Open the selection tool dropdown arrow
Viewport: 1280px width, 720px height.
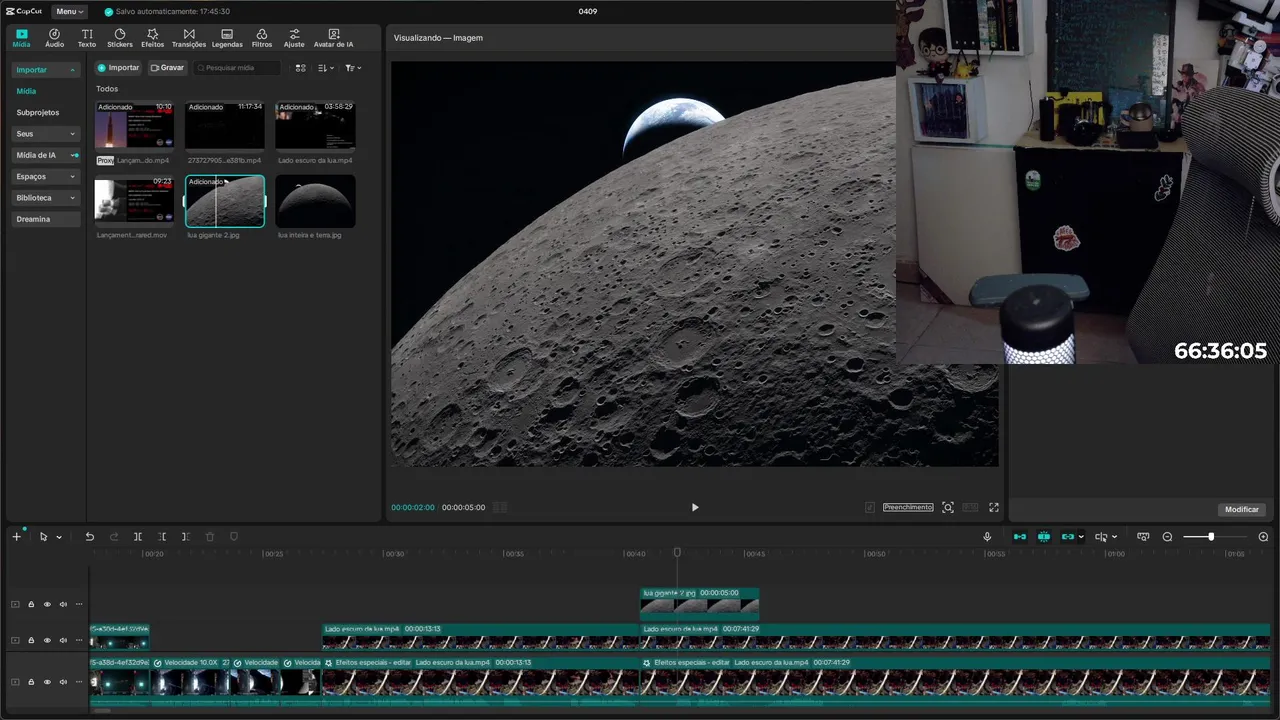[59, 537]
